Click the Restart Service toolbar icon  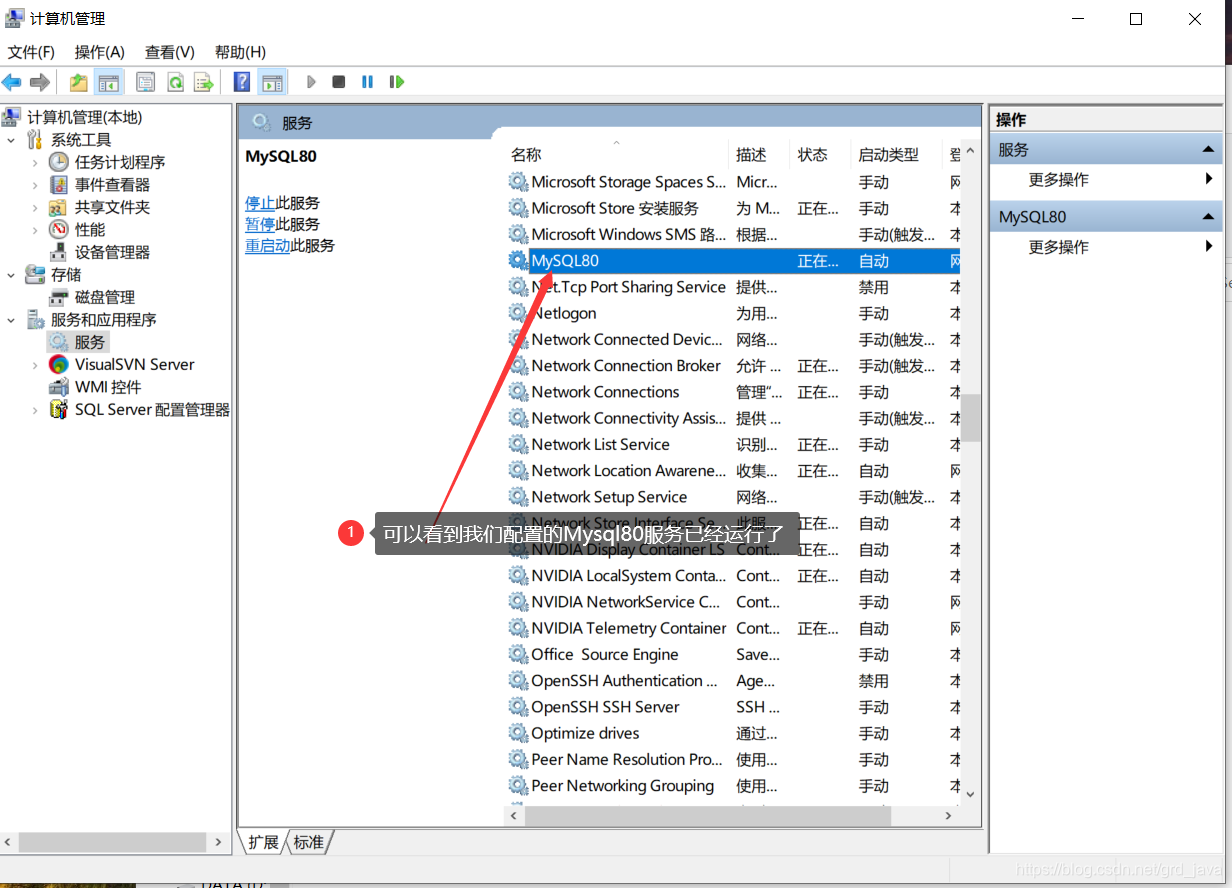click(x=397, y=82)
